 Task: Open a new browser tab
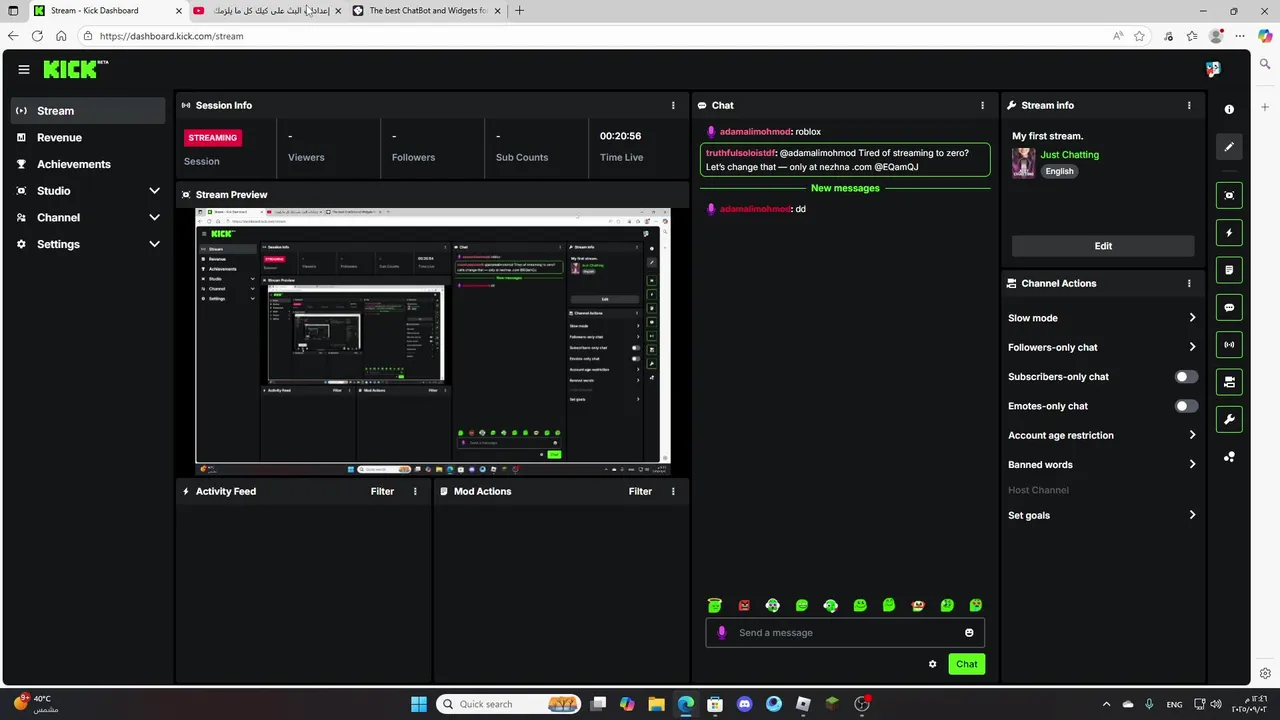[x=519, y=11]
